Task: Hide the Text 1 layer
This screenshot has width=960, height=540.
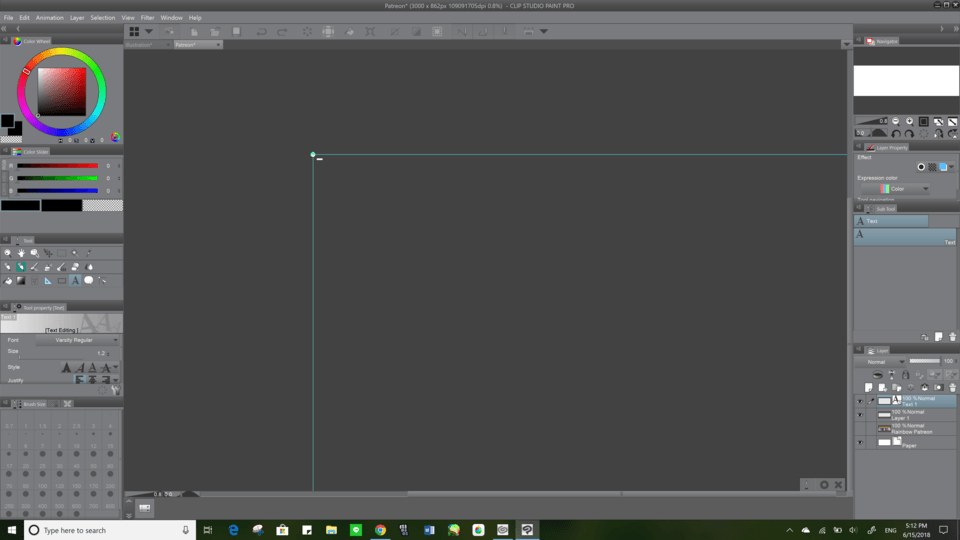Action: 860,402
